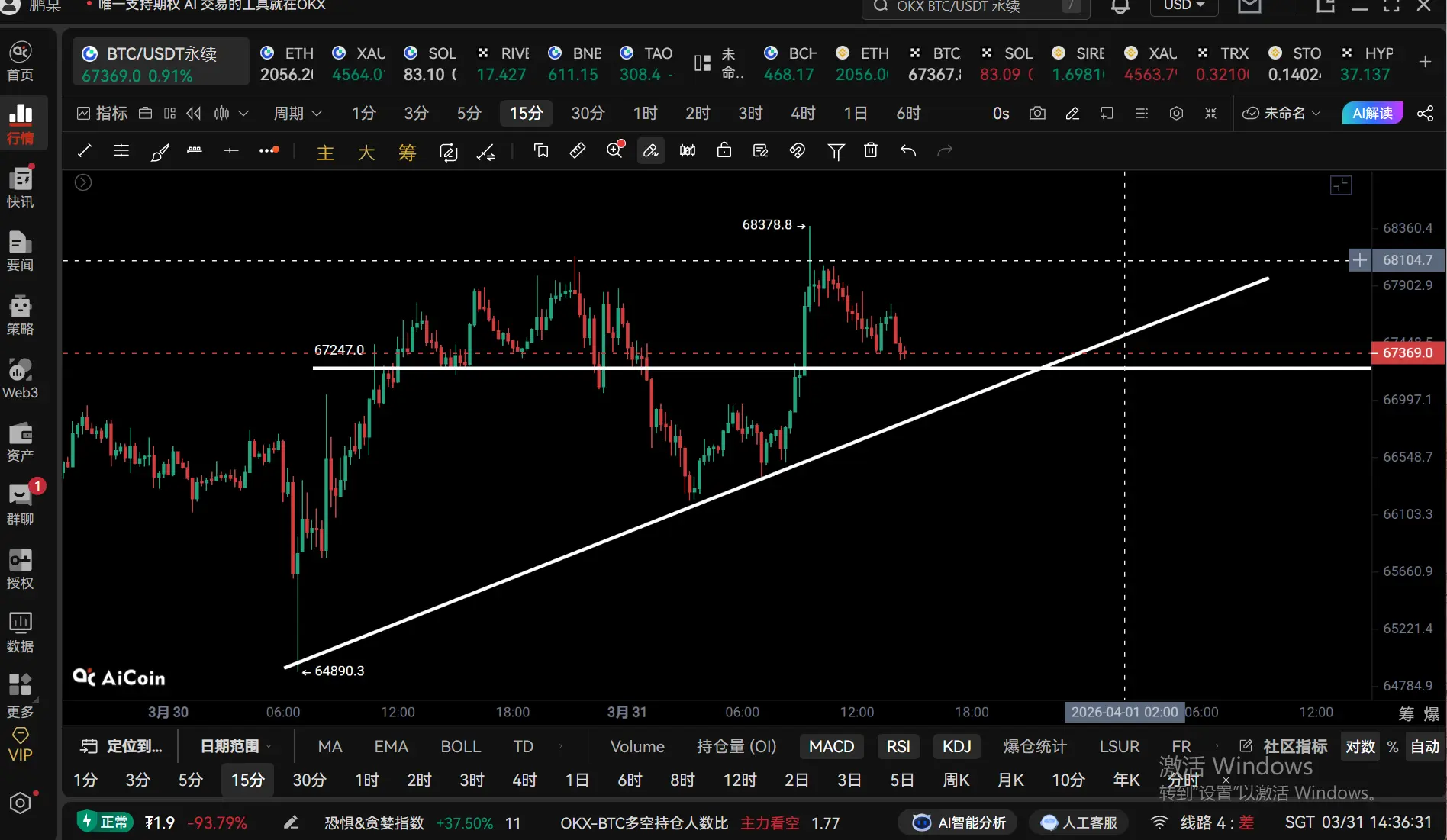Click the filter funnel icon

click(836, 151)
